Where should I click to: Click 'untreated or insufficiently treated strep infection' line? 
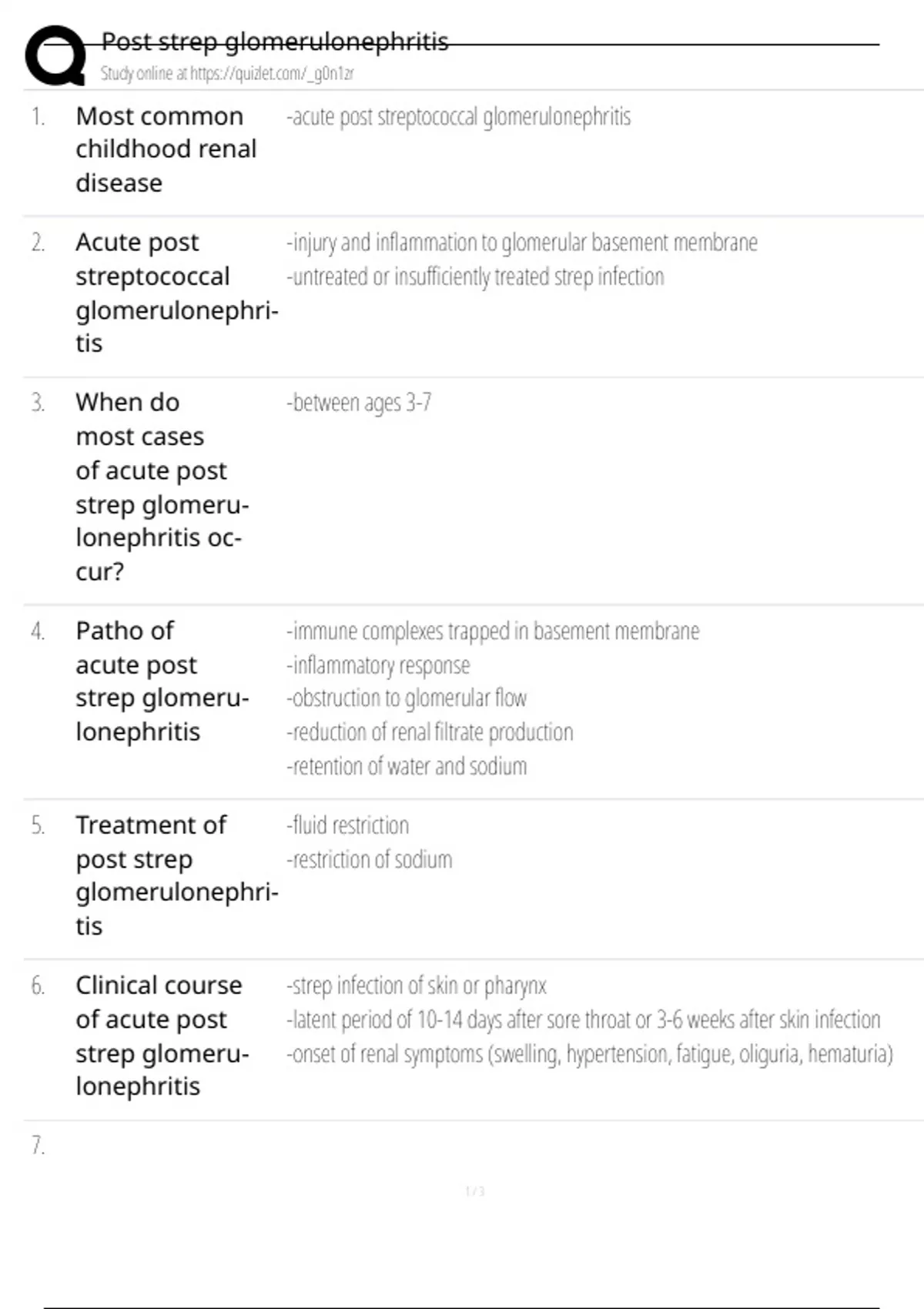click(x=475, y=276)
